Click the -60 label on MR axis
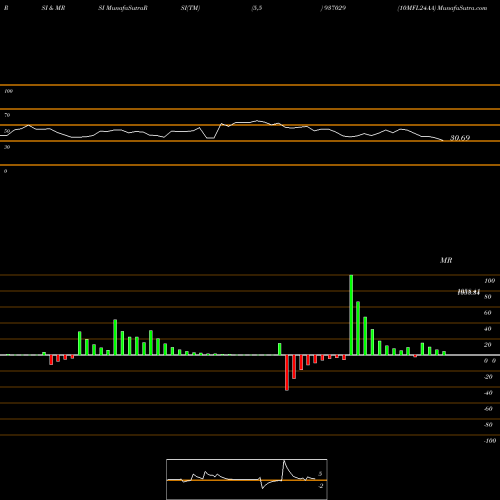Screen dimensions: 500x500 tap(488, 409)
